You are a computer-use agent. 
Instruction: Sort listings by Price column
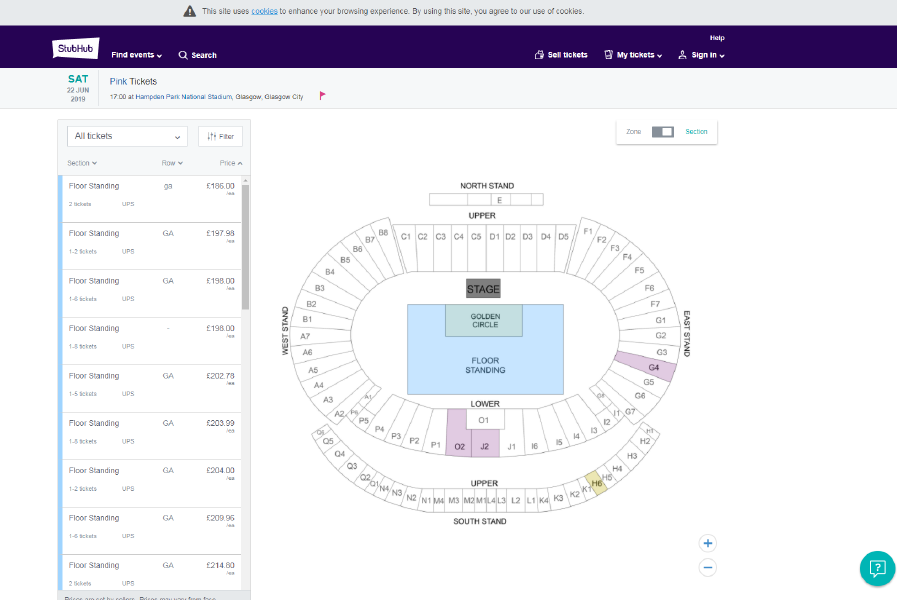pos(232,162)
